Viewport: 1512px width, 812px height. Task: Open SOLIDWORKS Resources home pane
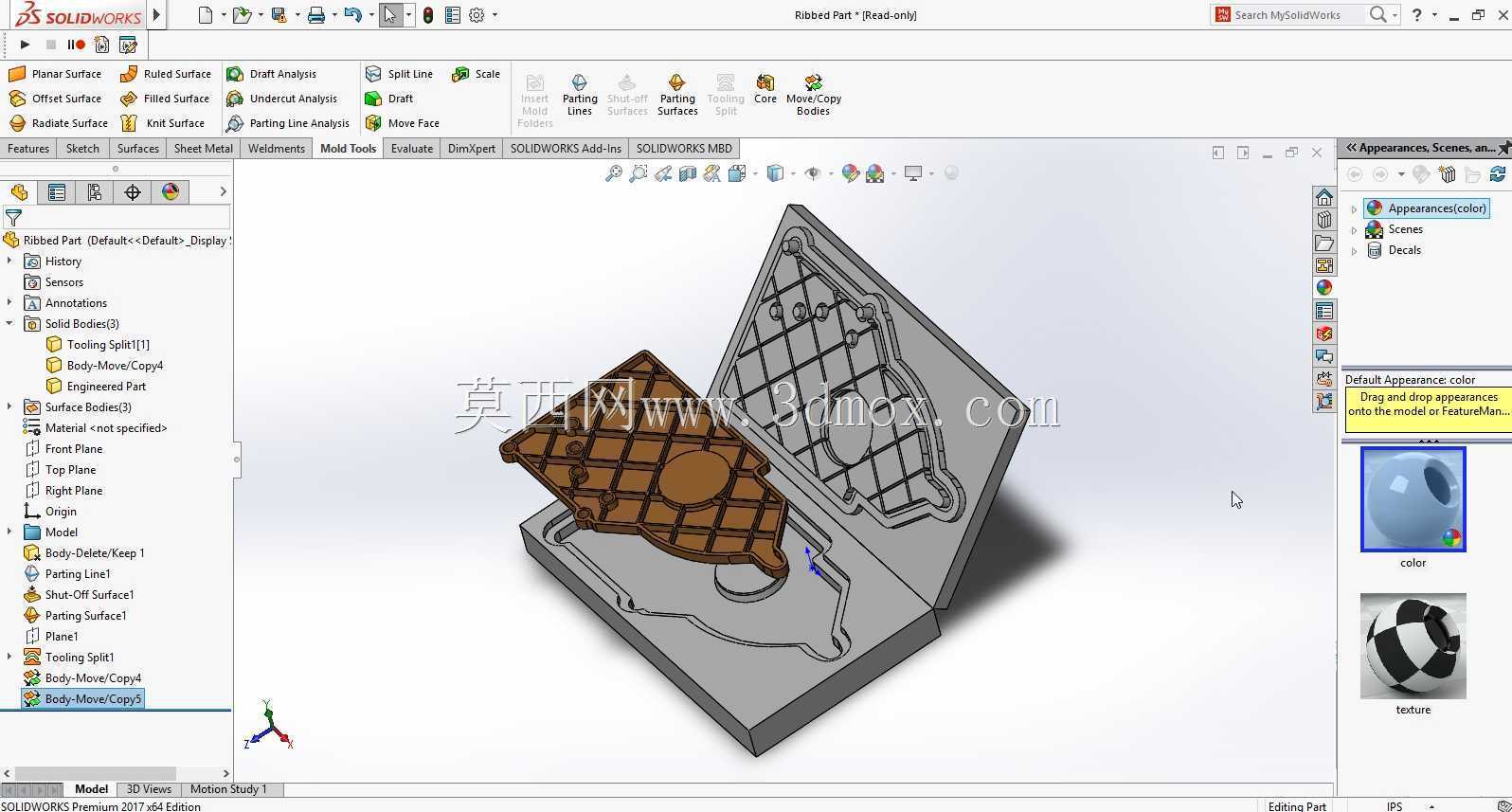click(x=1324, y=197)
